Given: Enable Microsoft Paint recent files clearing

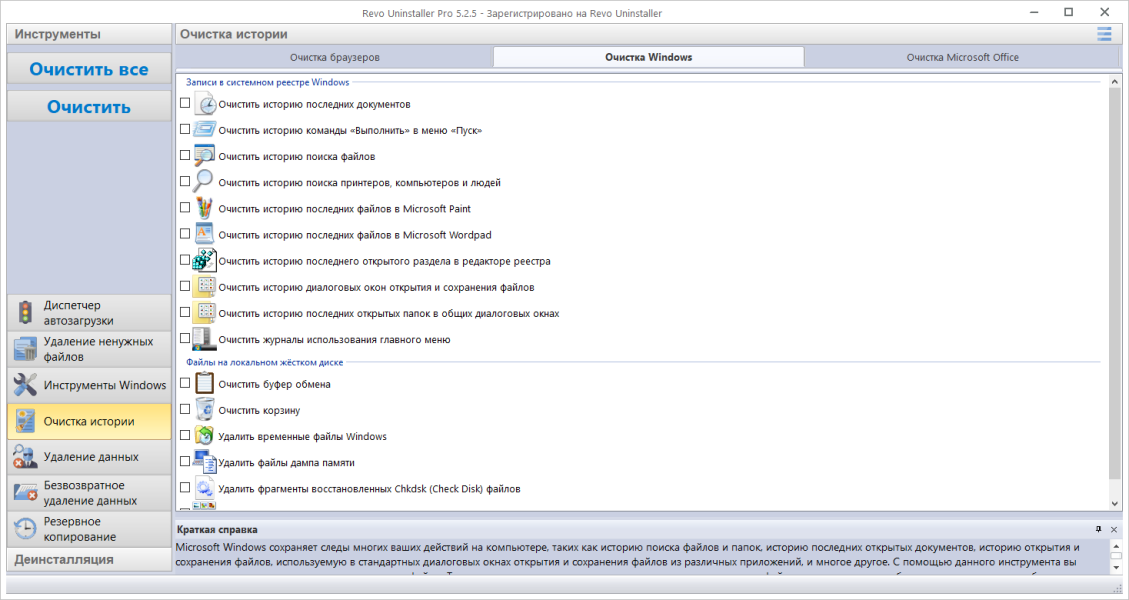Looking at the screenshot, I should (185, 207).
